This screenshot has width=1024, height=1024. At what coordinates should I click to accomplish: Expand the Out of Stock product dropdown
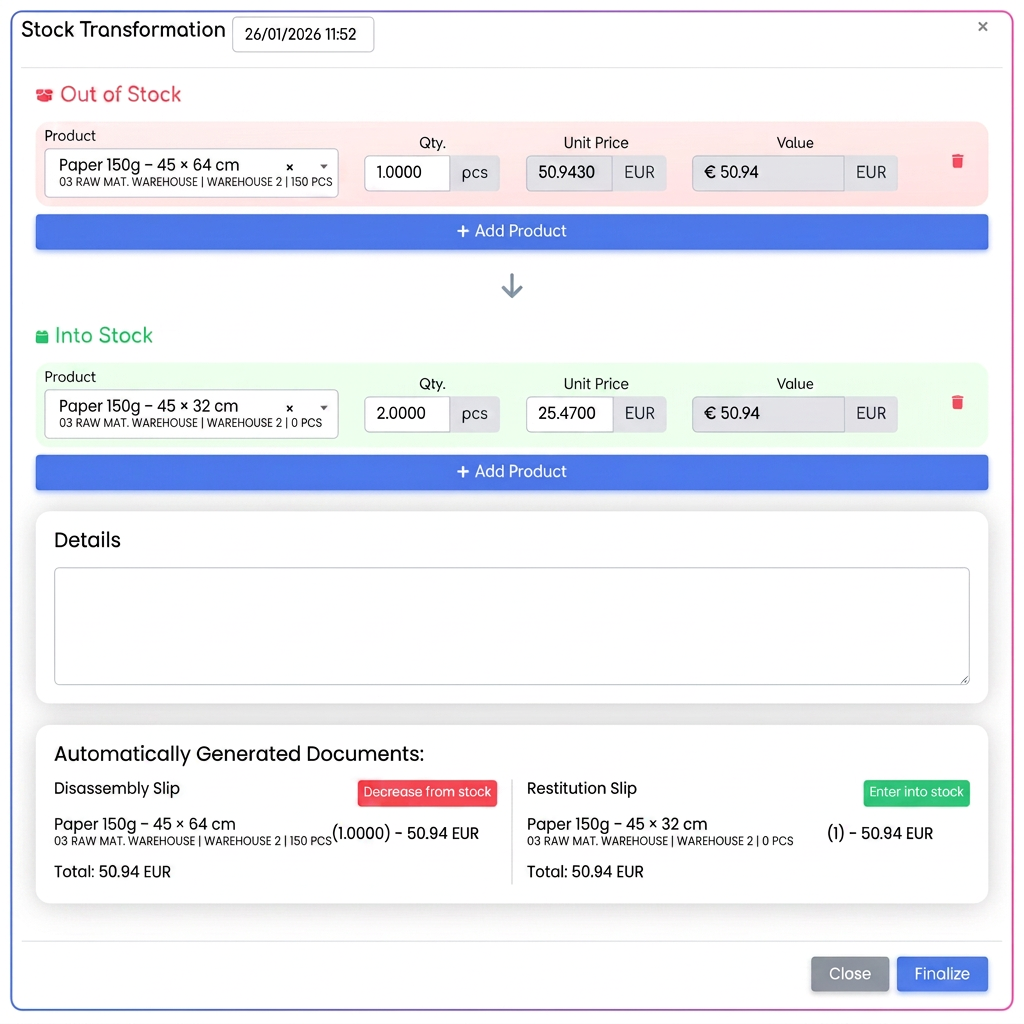[323, 167]
